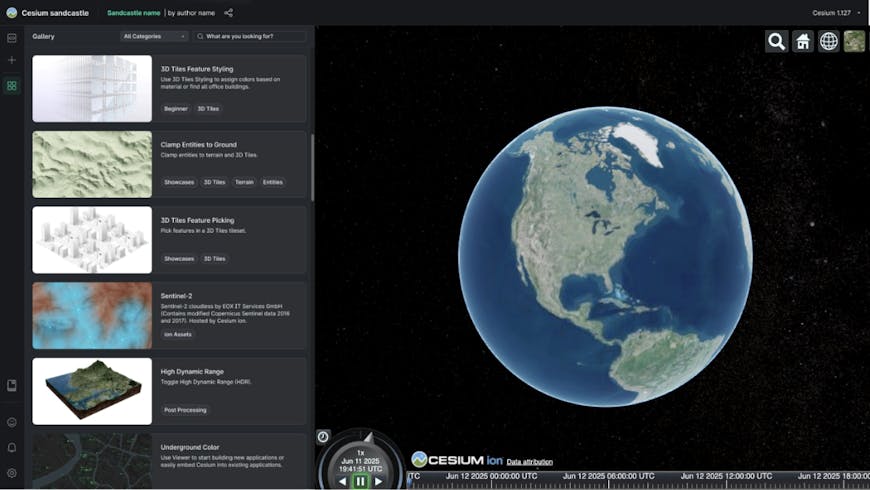This screenshot has width=870, height=490.
Task: Click the 3D Tiles Feature Styling title
Action: 197,69
